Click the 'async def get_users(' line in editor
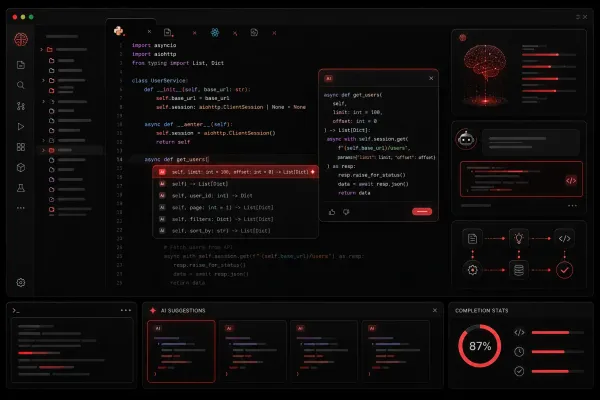Screen dimensions: 600x400 [x=177, y=159]
